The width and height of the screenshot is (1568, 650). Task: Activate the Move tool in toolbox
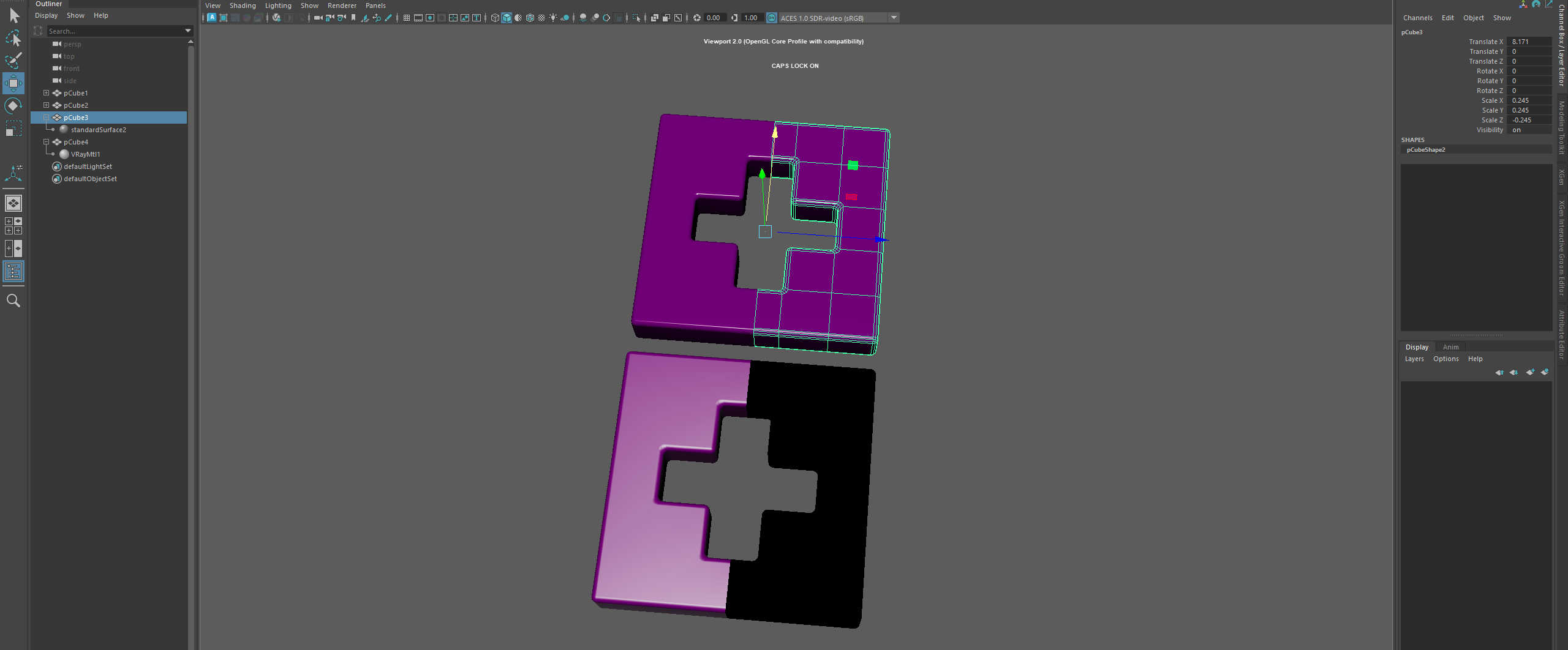coord(13,83)
